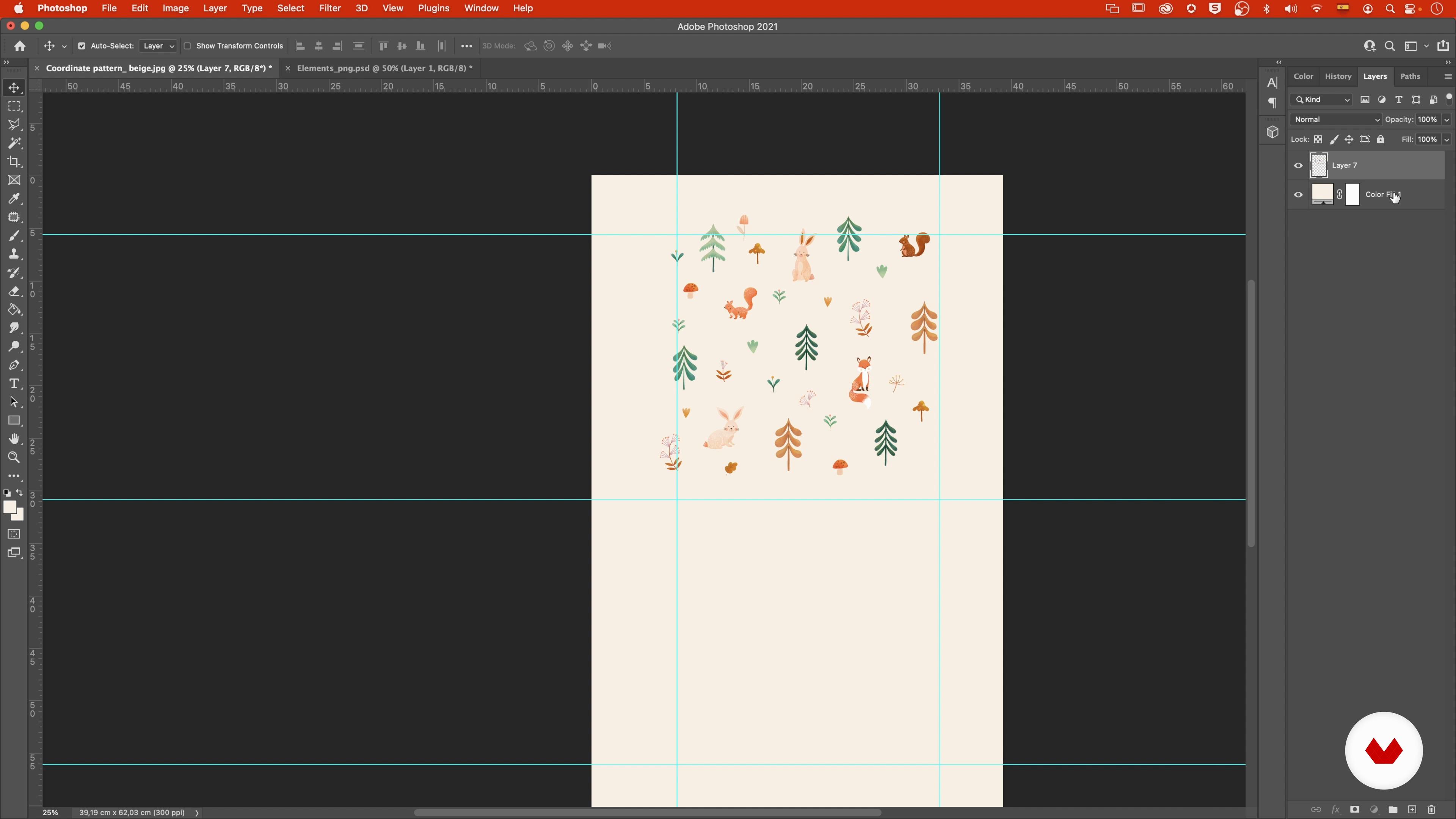Select the Pen tool

coord(14,365)
